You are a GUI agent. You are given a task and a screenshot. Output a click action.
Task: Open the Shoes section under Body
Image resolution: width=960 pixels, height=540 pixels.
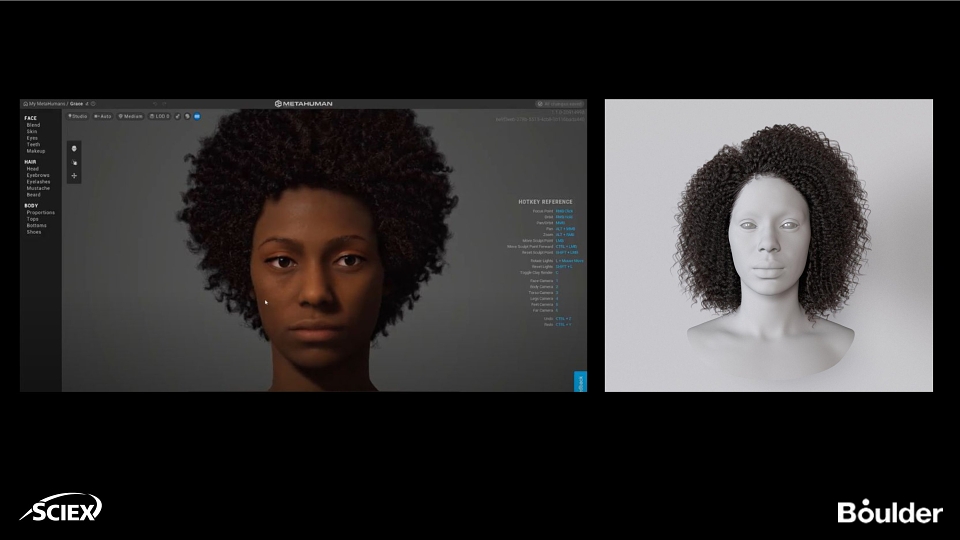pos(34,232)
